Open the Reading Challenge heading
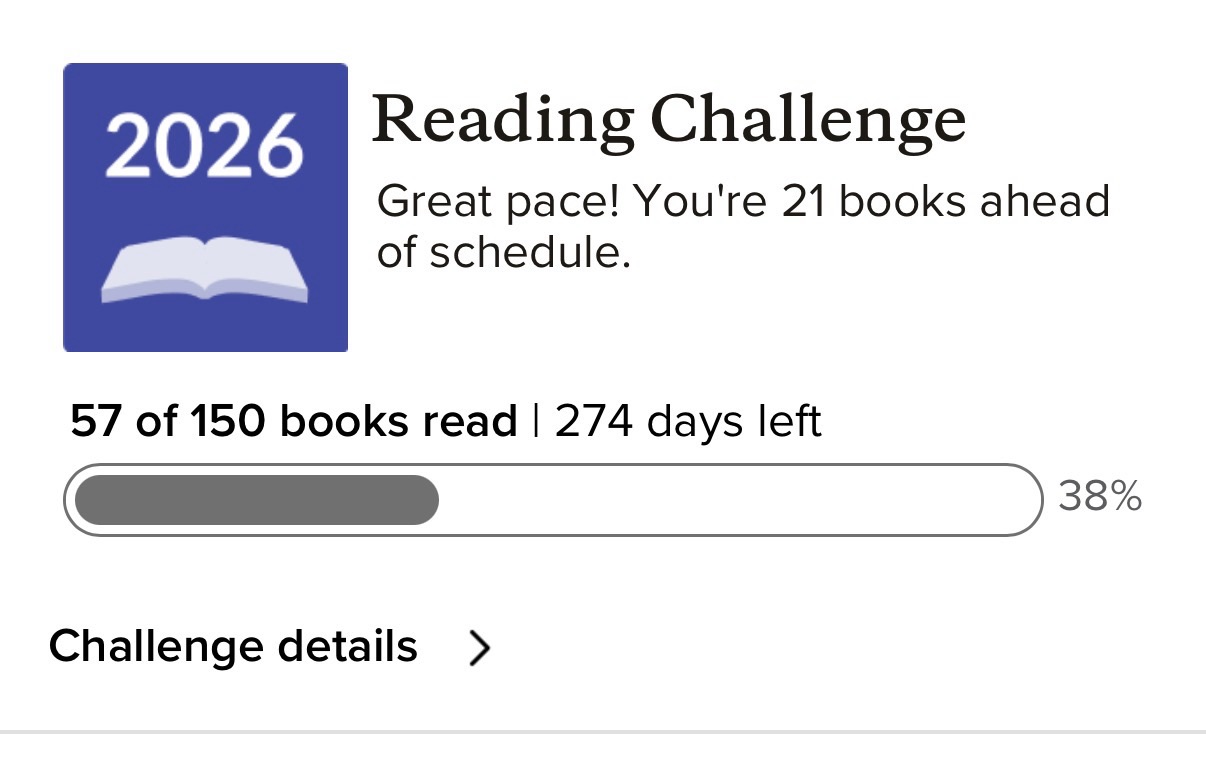 [668, 120]
